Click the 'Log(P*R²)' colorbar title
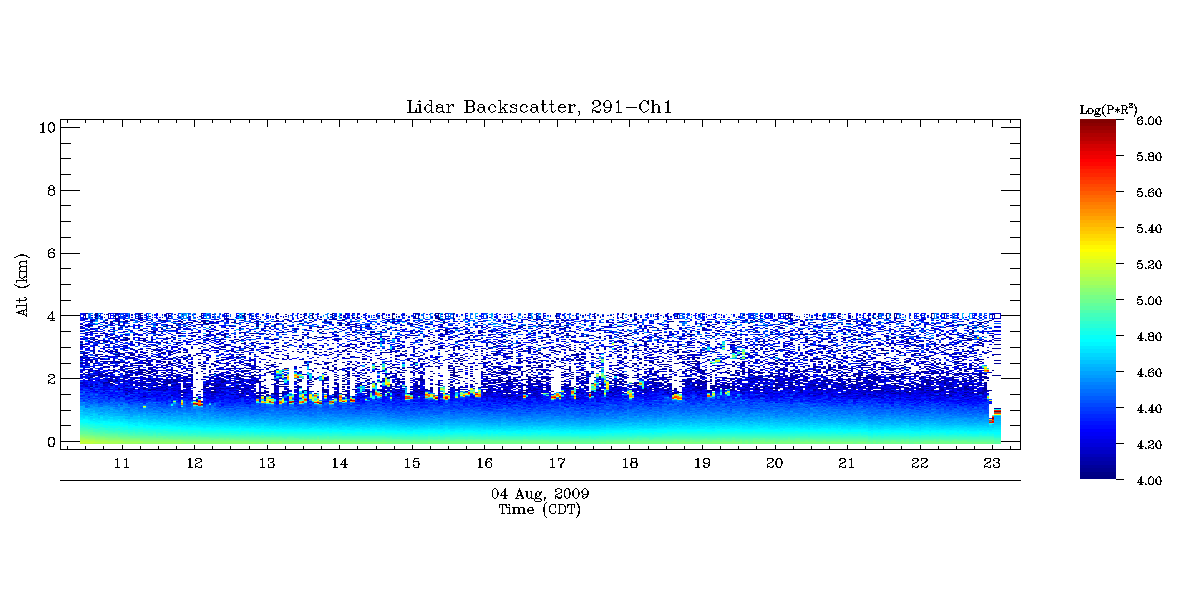The height and width of the screenshot is (600, 1200). (x=1109, y=108)
